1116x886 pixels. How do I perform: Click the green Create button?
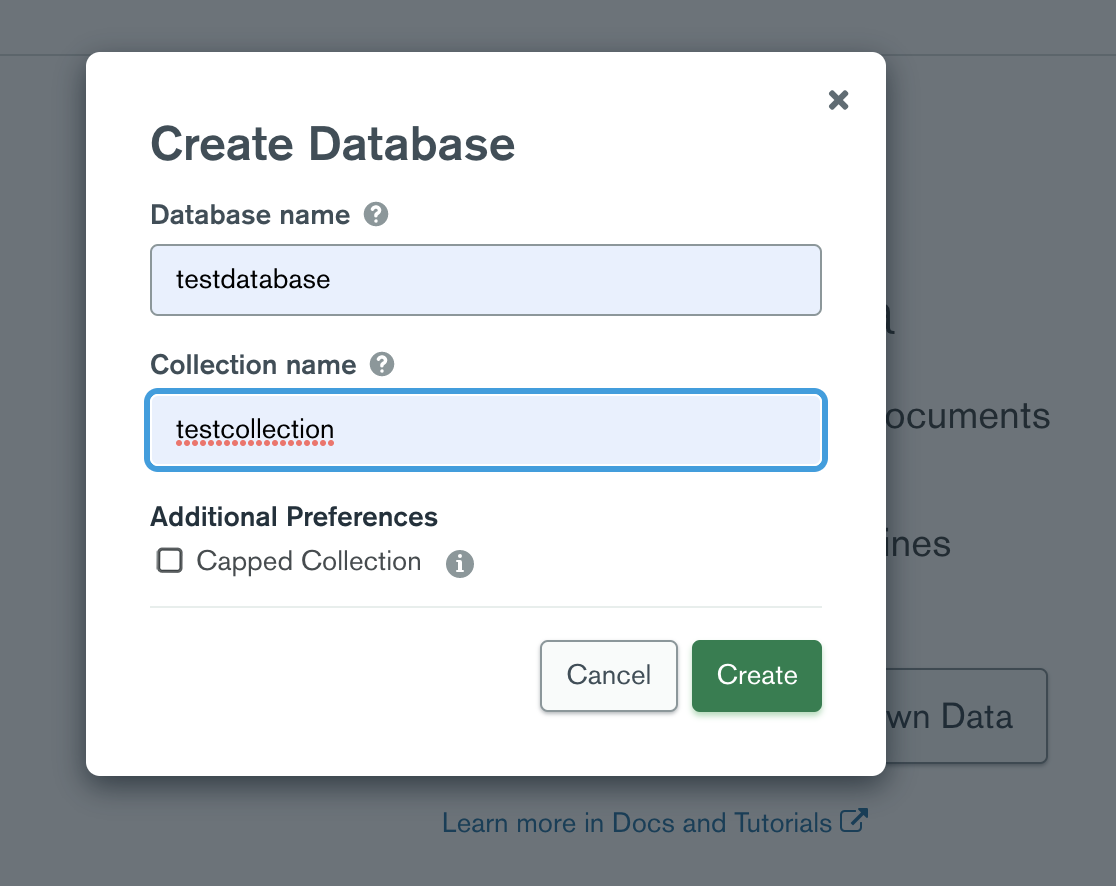coord(756,675)
